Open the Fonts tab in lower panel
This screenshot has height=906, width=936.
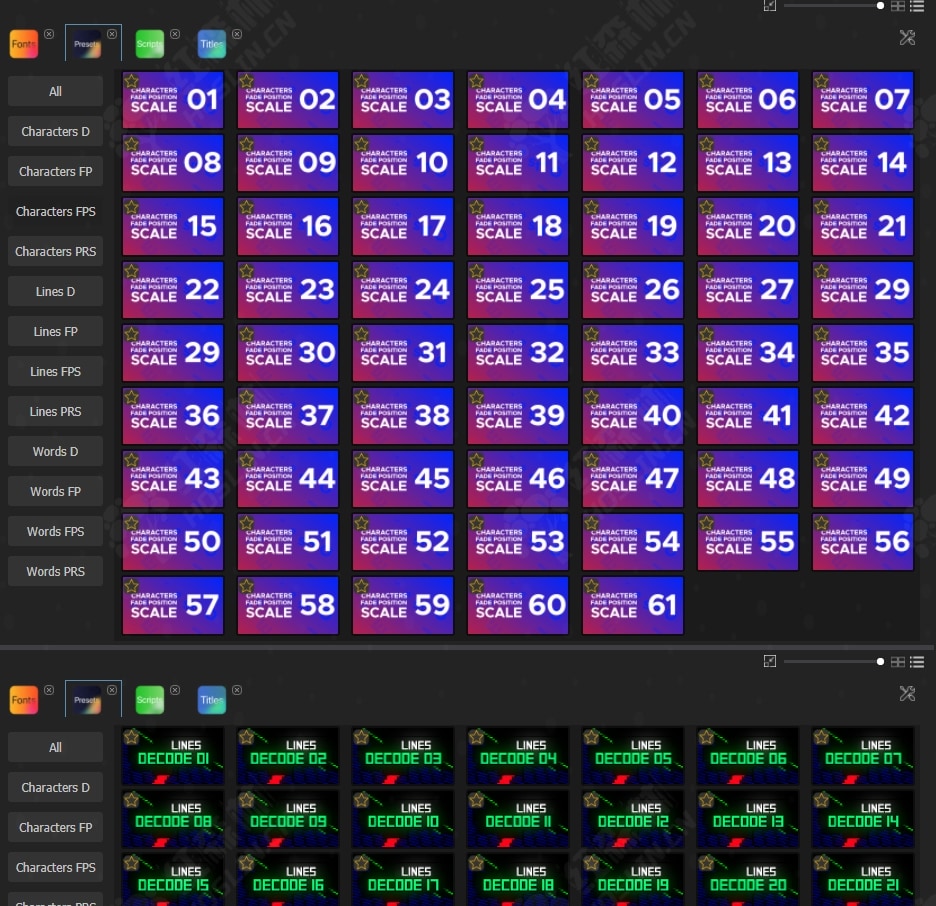(x=24, y=700)
